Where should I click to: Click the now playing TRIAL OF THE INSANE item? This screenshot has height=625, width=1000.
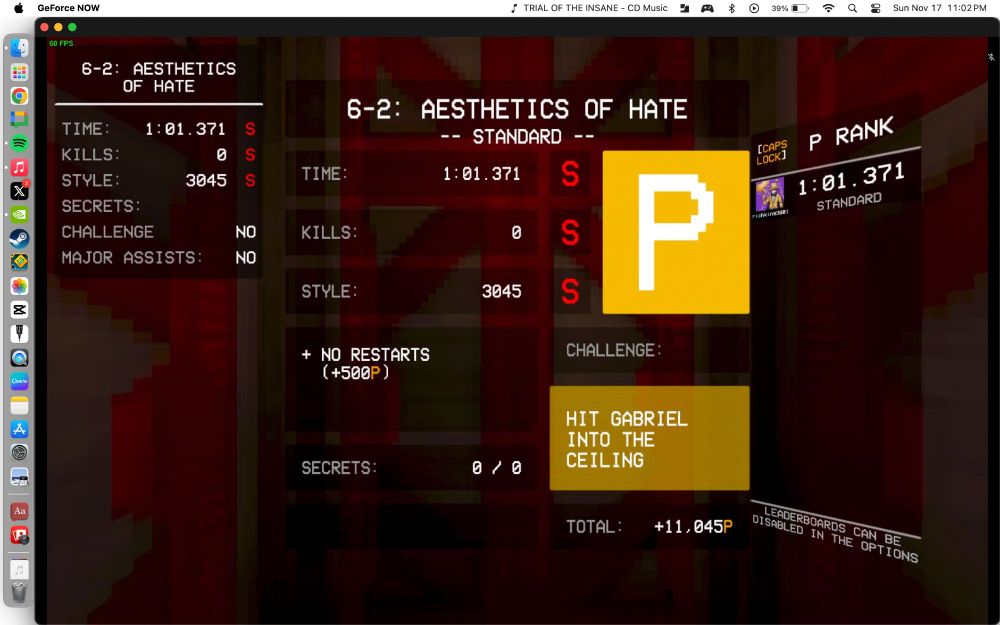[589, 8]
